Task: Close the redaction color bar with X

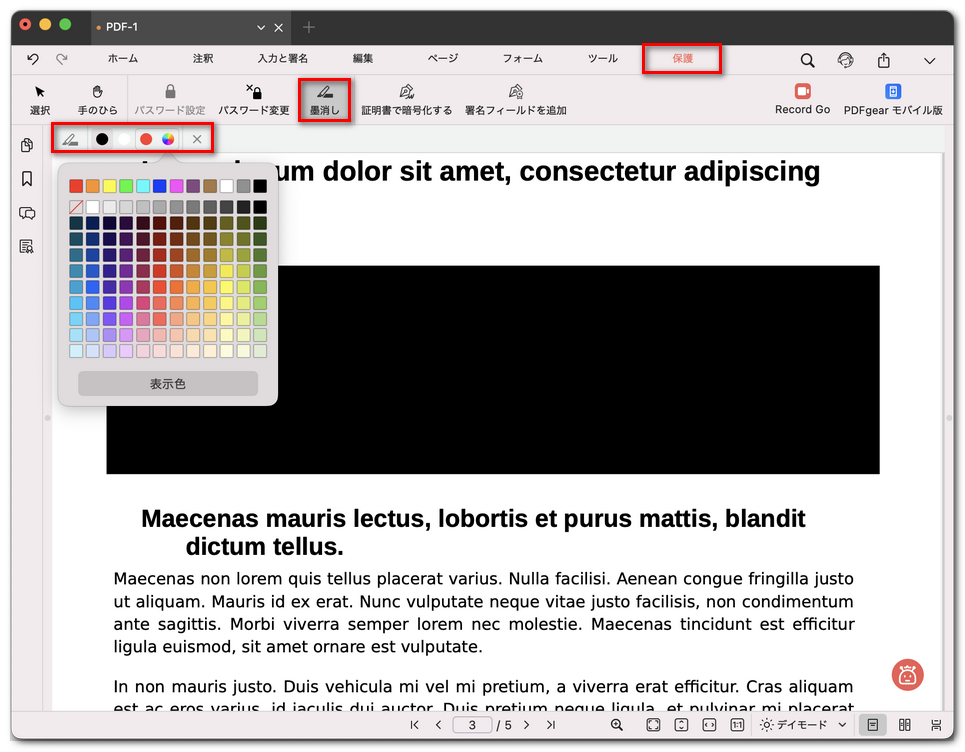Action: coord(199,138)
